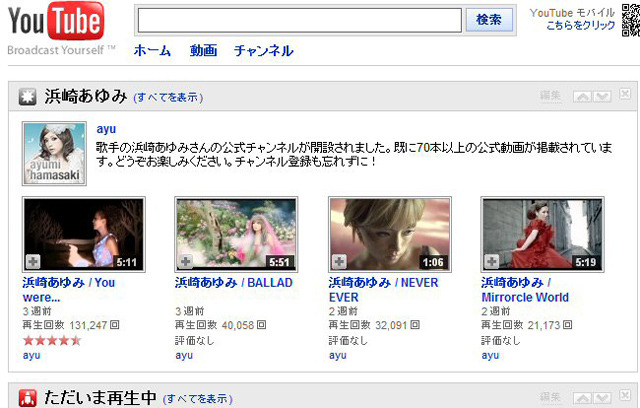This screenshot has width=640, height=408.
Task: Click the YouTube mobile QR code
Action: pyautogui.click(x=631, y=20)
